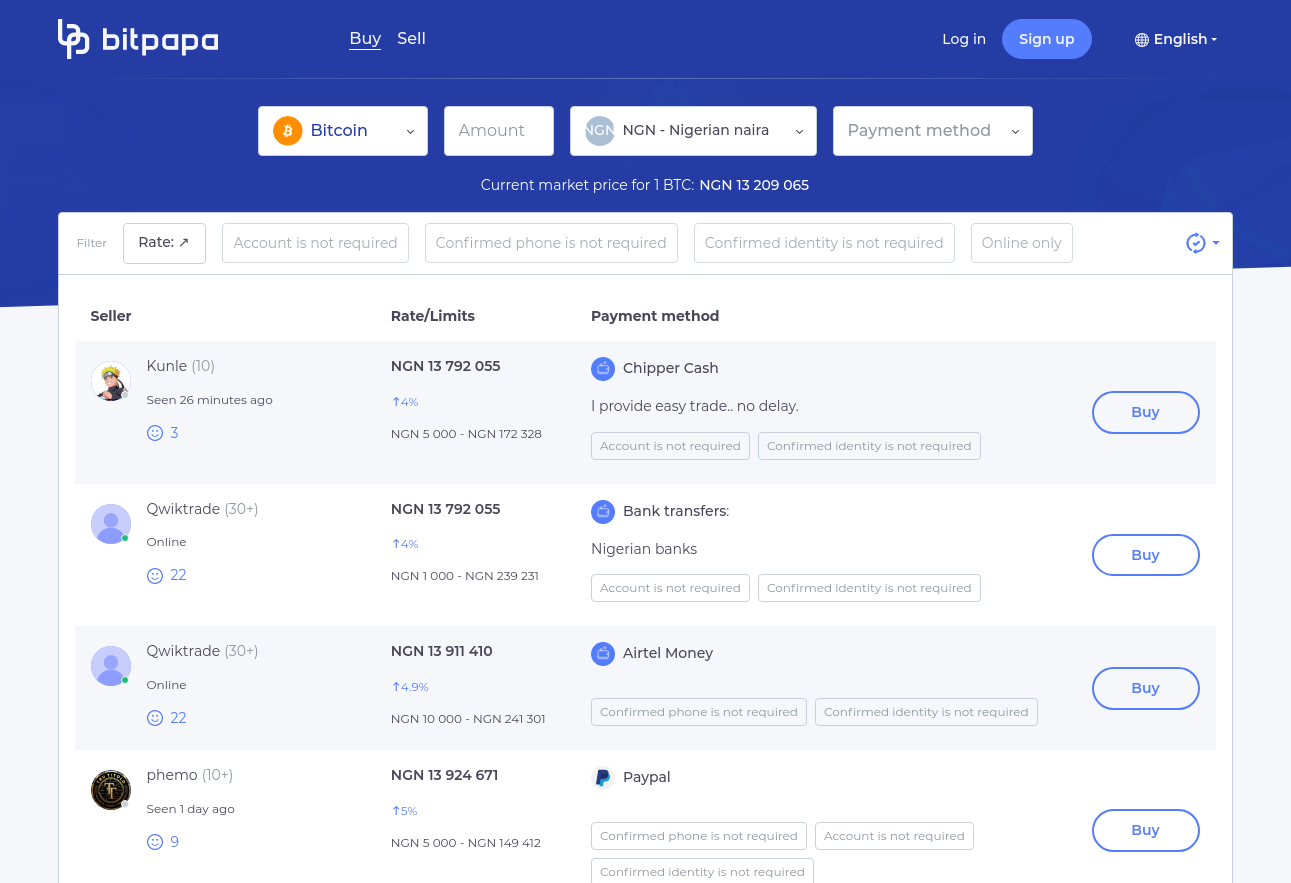Focus the Amount input field
1291x883 pixels.
(x=499, y=131)
